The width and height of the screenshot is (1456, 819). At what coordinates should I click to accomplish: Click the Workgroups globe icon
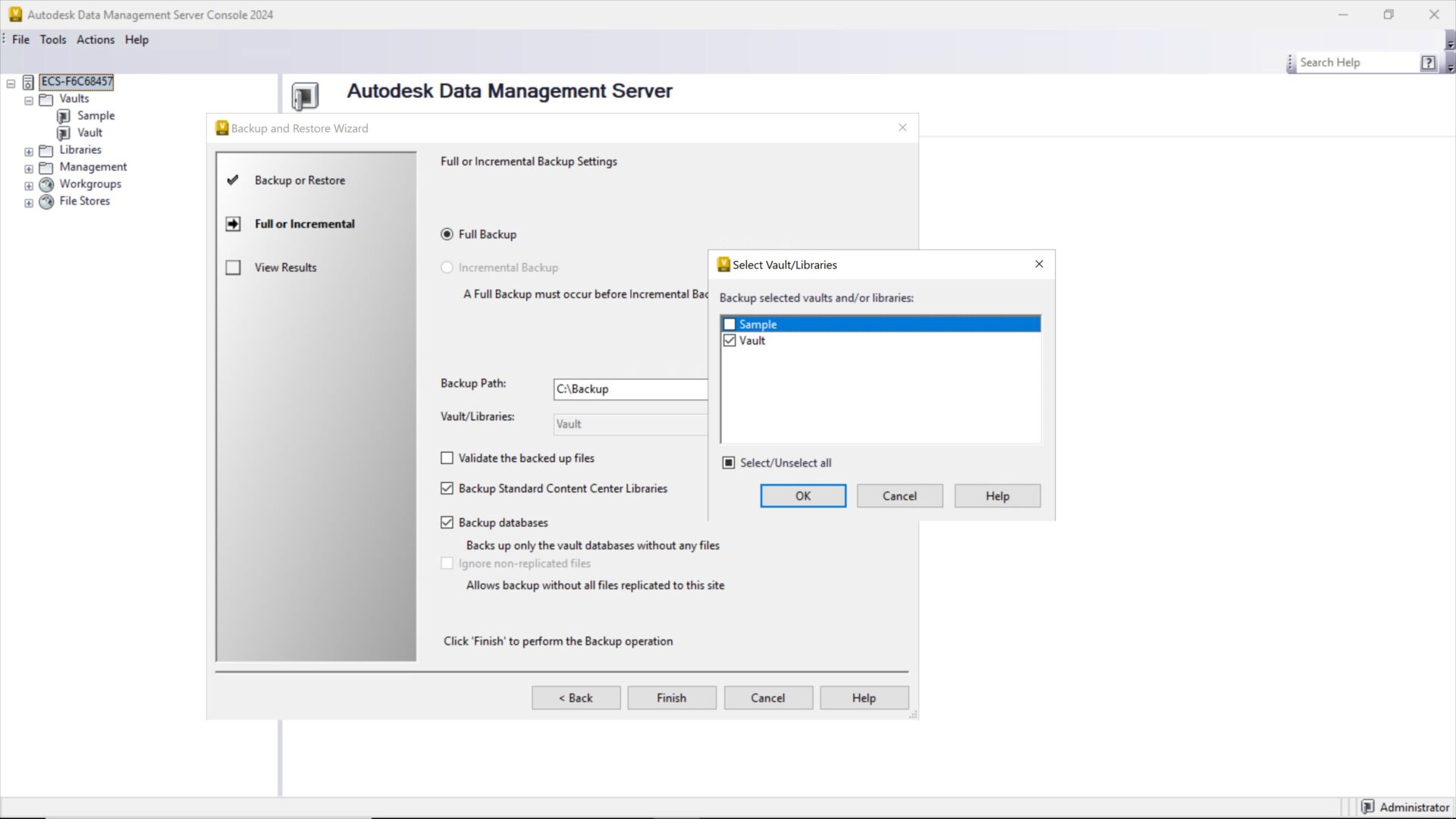46,184
